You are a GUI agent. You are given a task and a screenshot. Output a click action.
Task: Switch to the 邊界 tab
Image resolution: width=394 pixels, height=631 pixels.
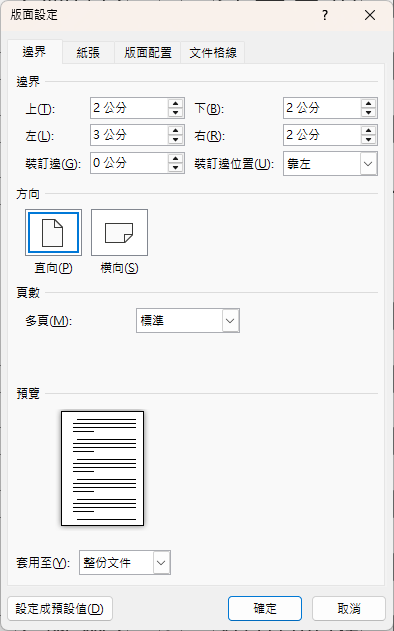click(x=35, y=52)
